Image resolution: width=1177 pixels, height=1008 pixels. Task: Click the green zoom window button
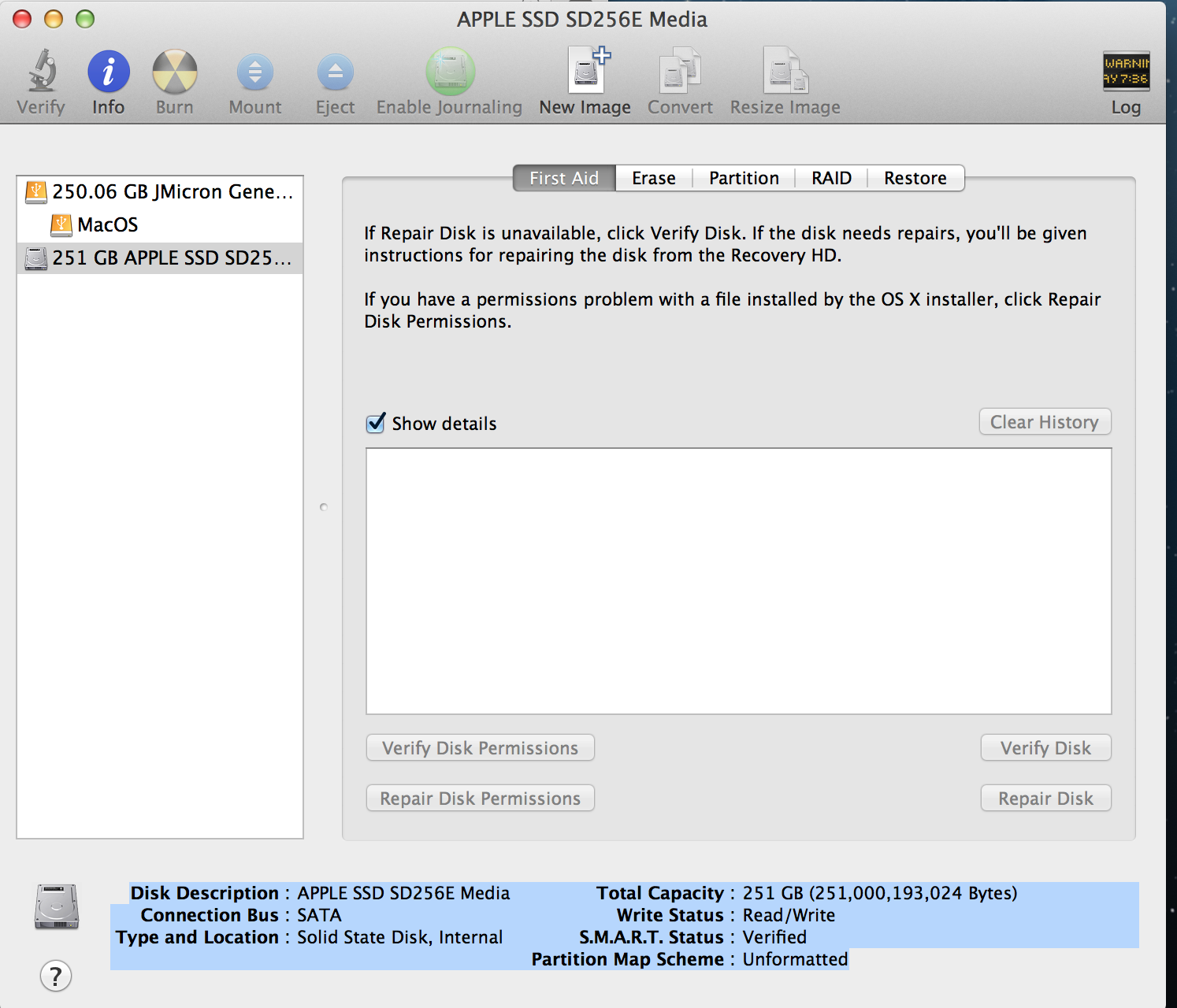point(85,19)
